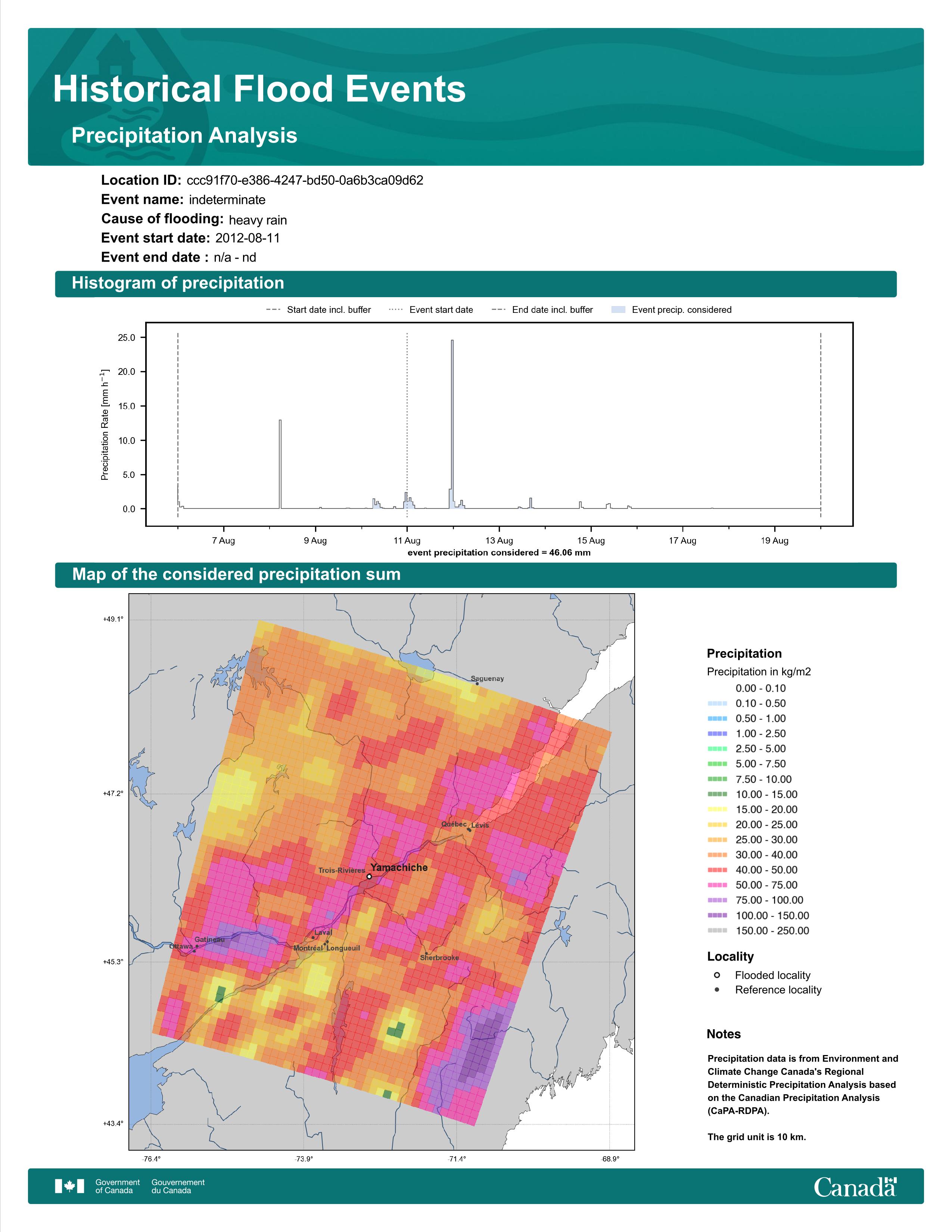Click the 50.00 - 75.00 legend swatch
Viewport: 952px width, 1232px height.
pyautogui.click(x=718, y=884)
